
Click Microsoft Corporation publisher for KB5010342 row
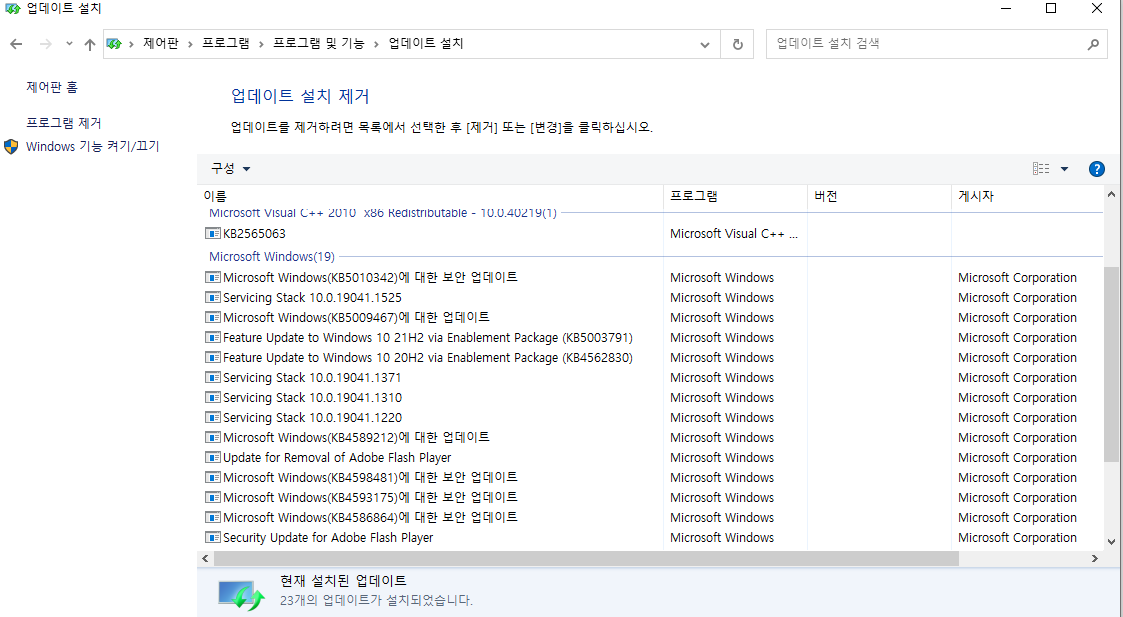1017,277
